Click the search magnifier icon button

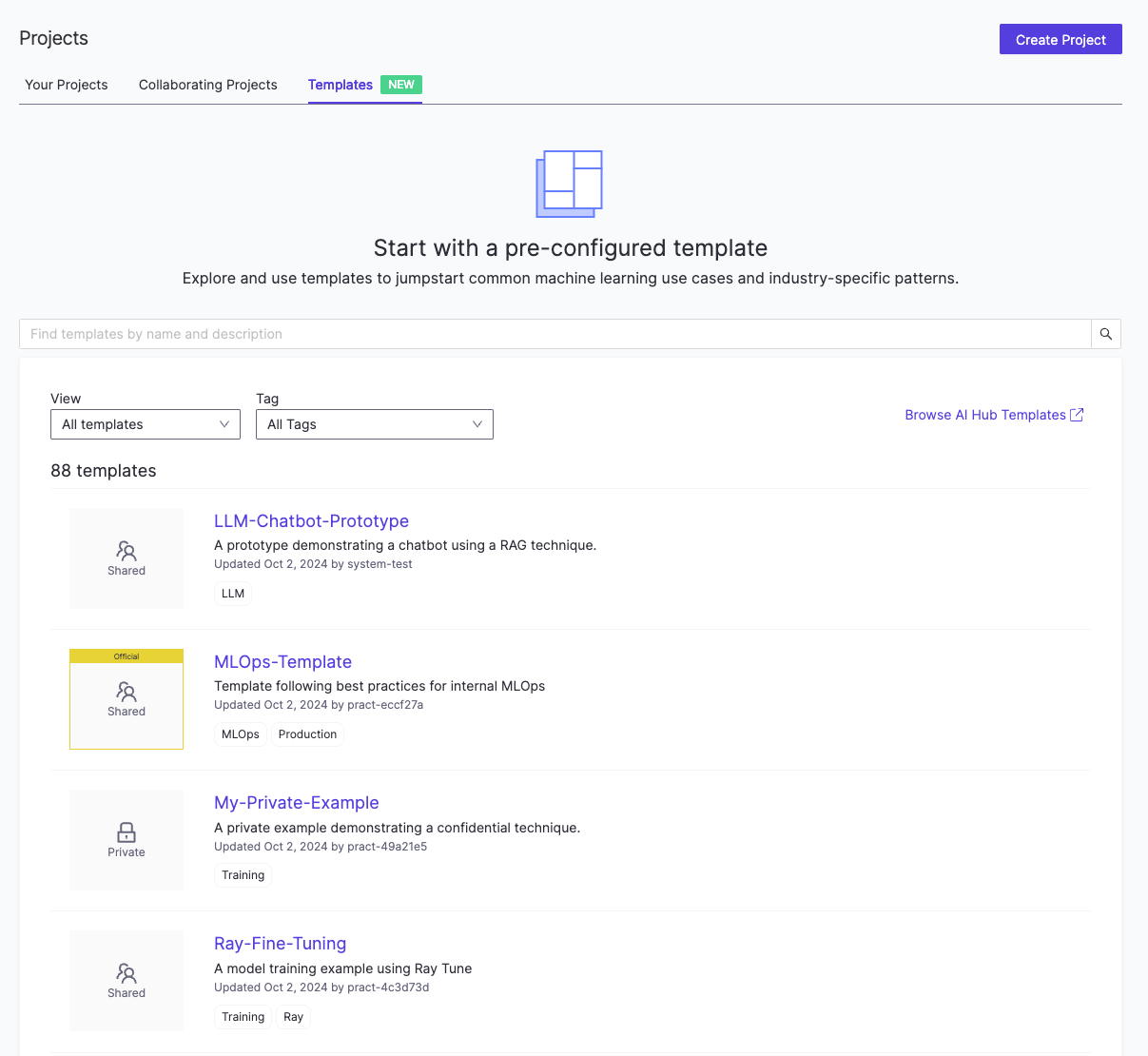click(x=1106, y=334)
